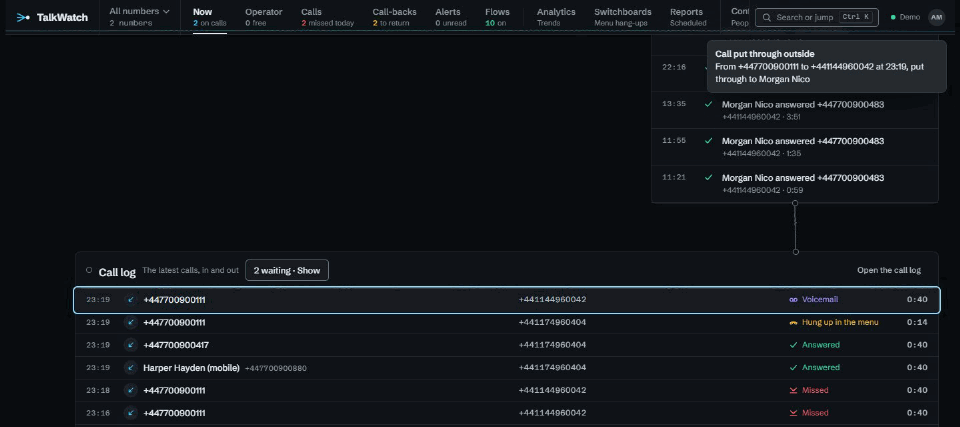Select the Hung up in the menu call row
The width and height of the screenshot is (960, 427).
click(506, 322)
